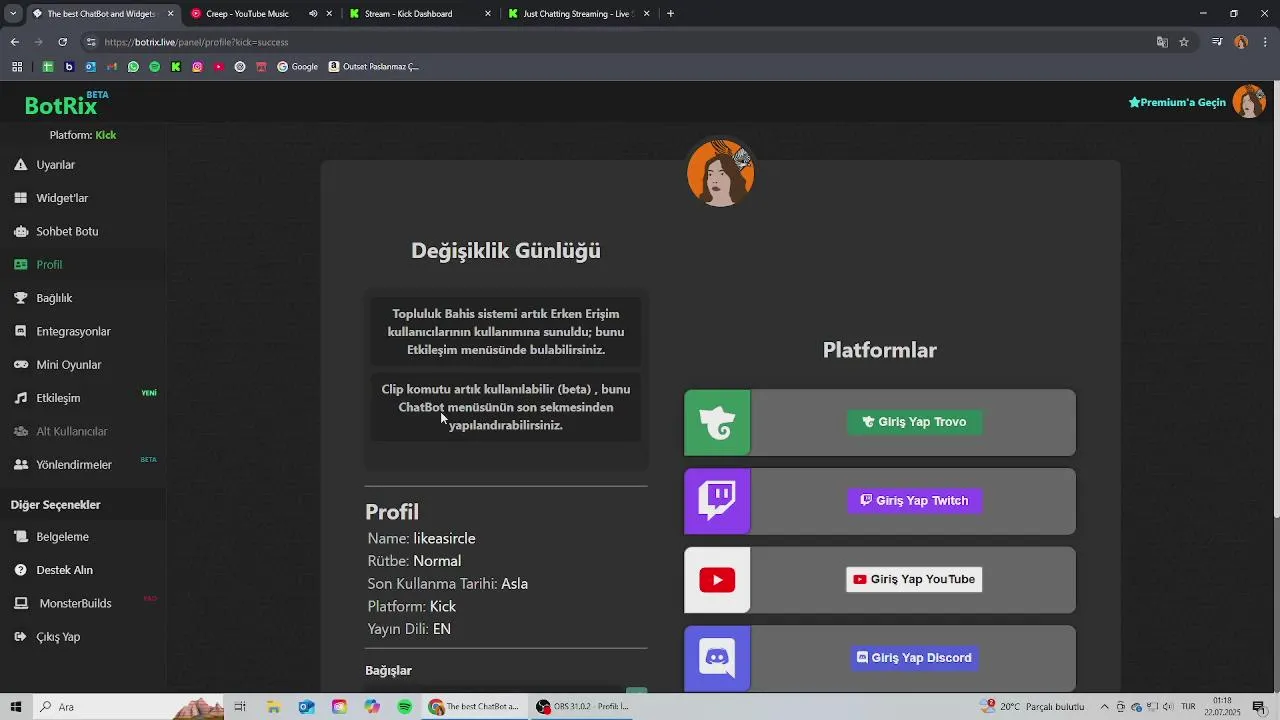Open the Spotify bookmark
This screenshot has width=1280, height=720.
154,67
